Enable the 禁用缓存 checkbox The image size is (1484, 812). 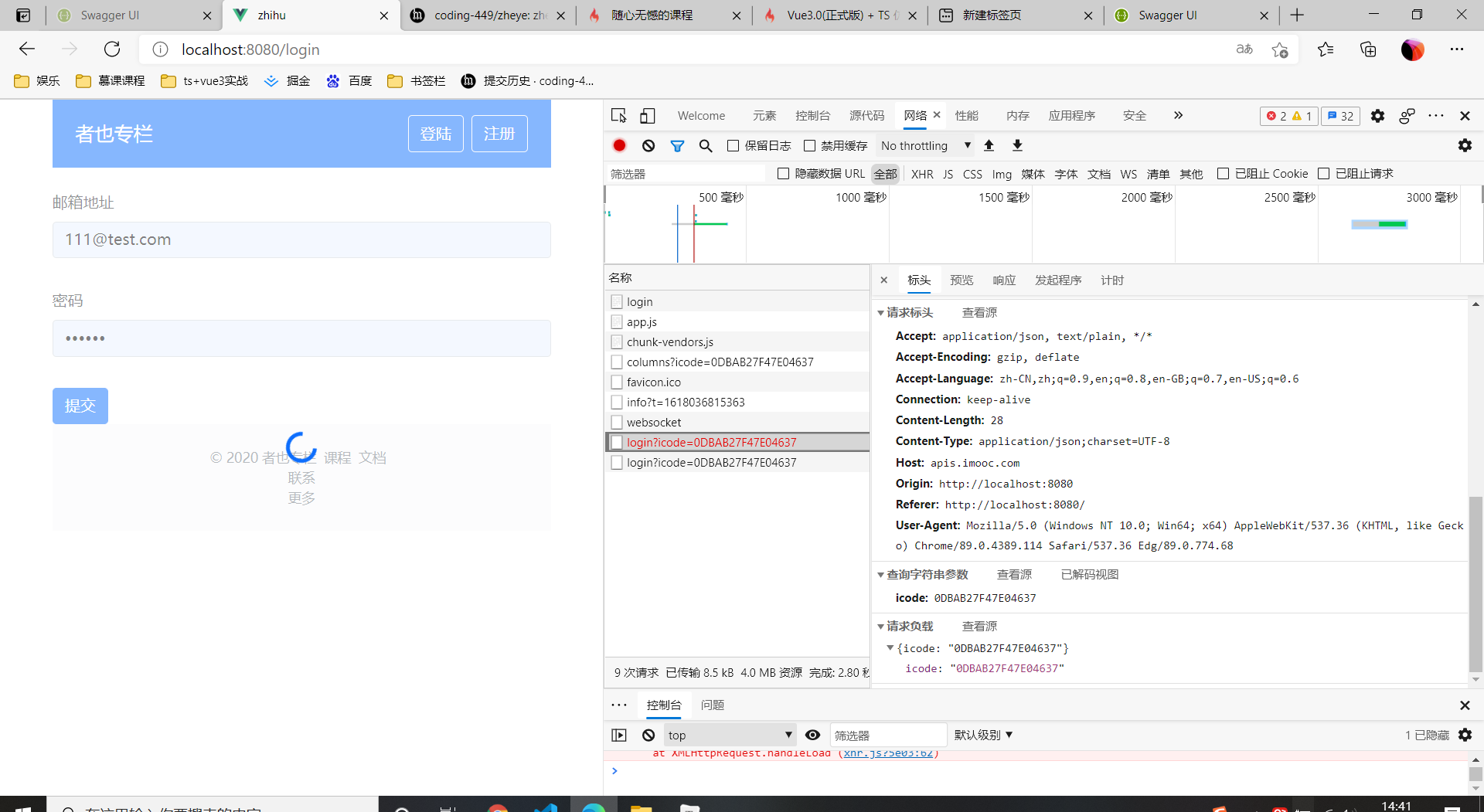click(x=810, y=145)
